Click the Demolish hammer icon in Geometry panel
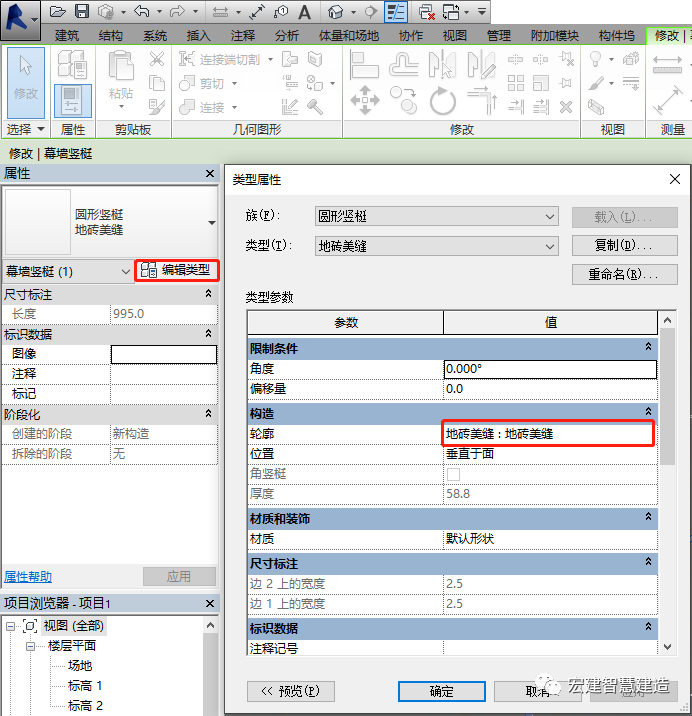 315,107
